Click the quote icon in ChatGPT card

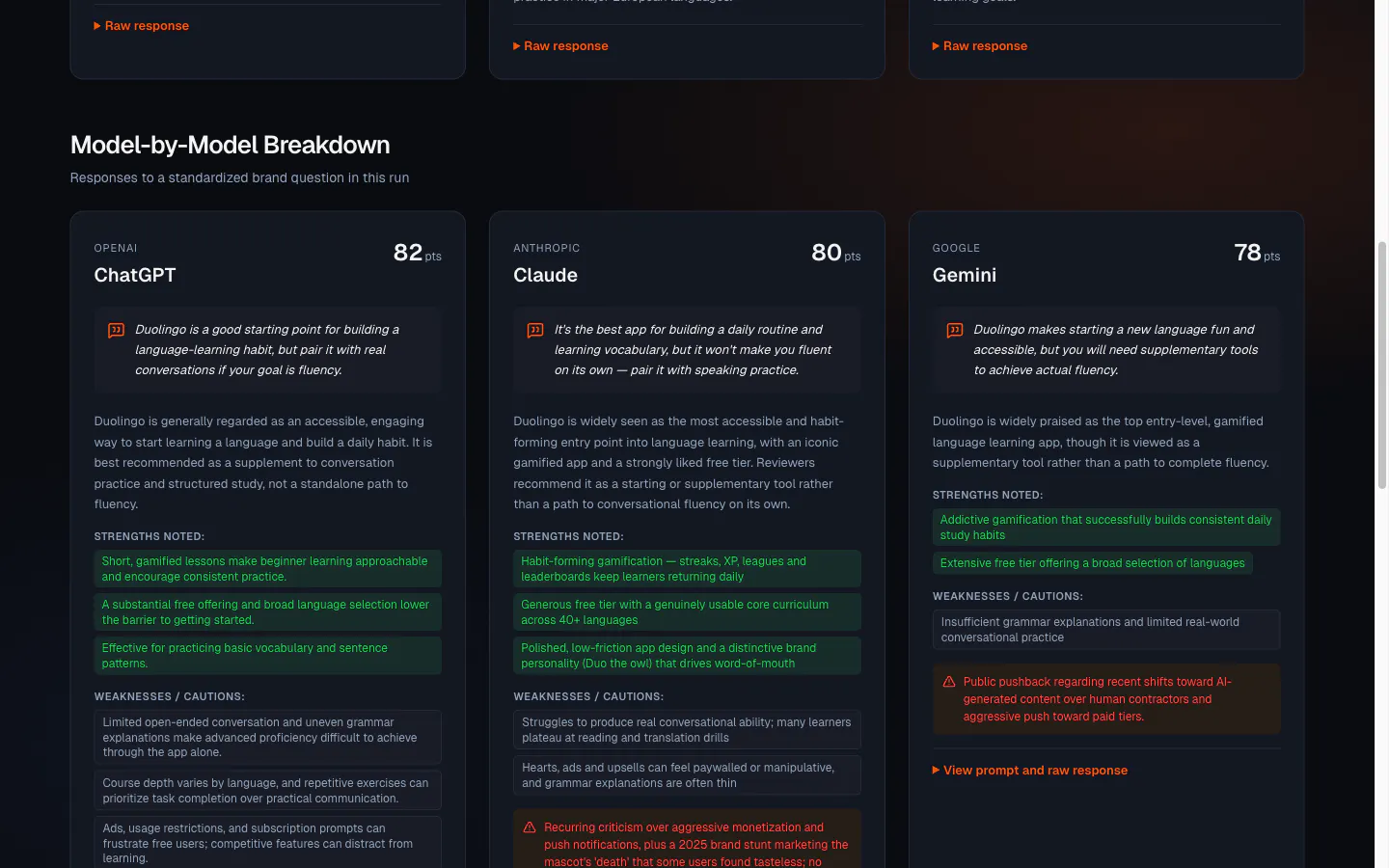[x=116, y=331]
